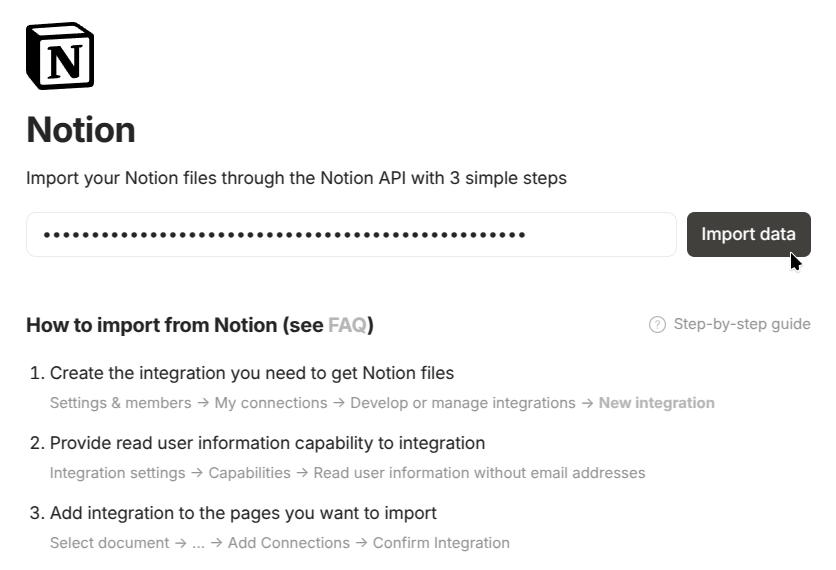Click My connections in step 1 path
The height and width of the screenshot is (570, 836).
coord(269,403)
